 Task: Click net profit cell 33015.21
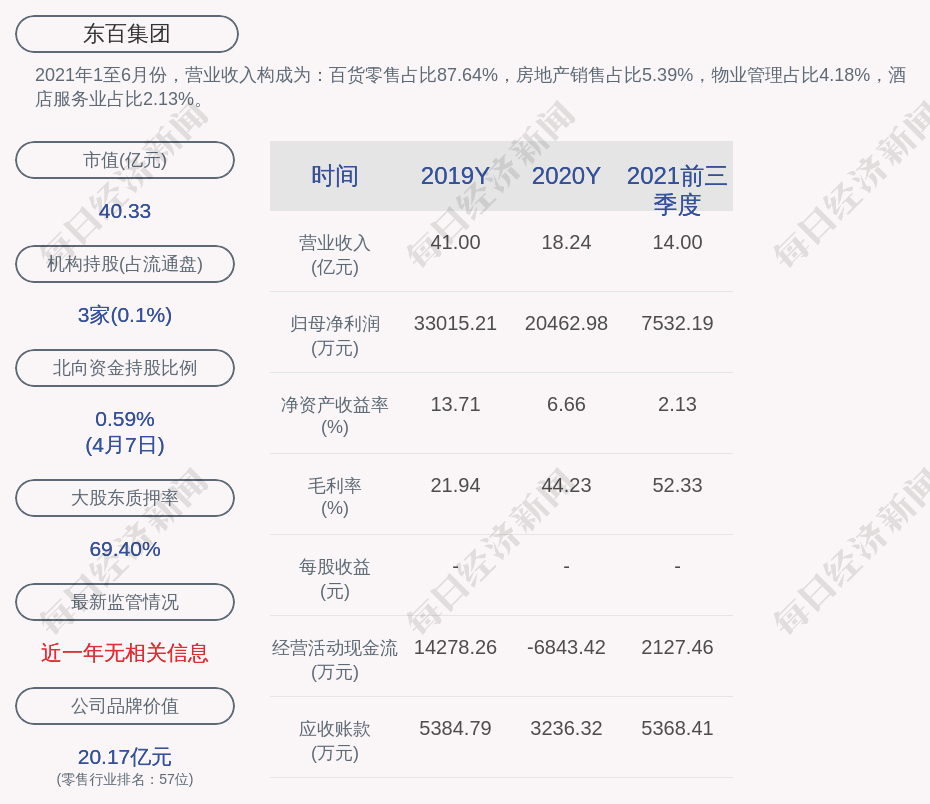click(x=455, y=324)
